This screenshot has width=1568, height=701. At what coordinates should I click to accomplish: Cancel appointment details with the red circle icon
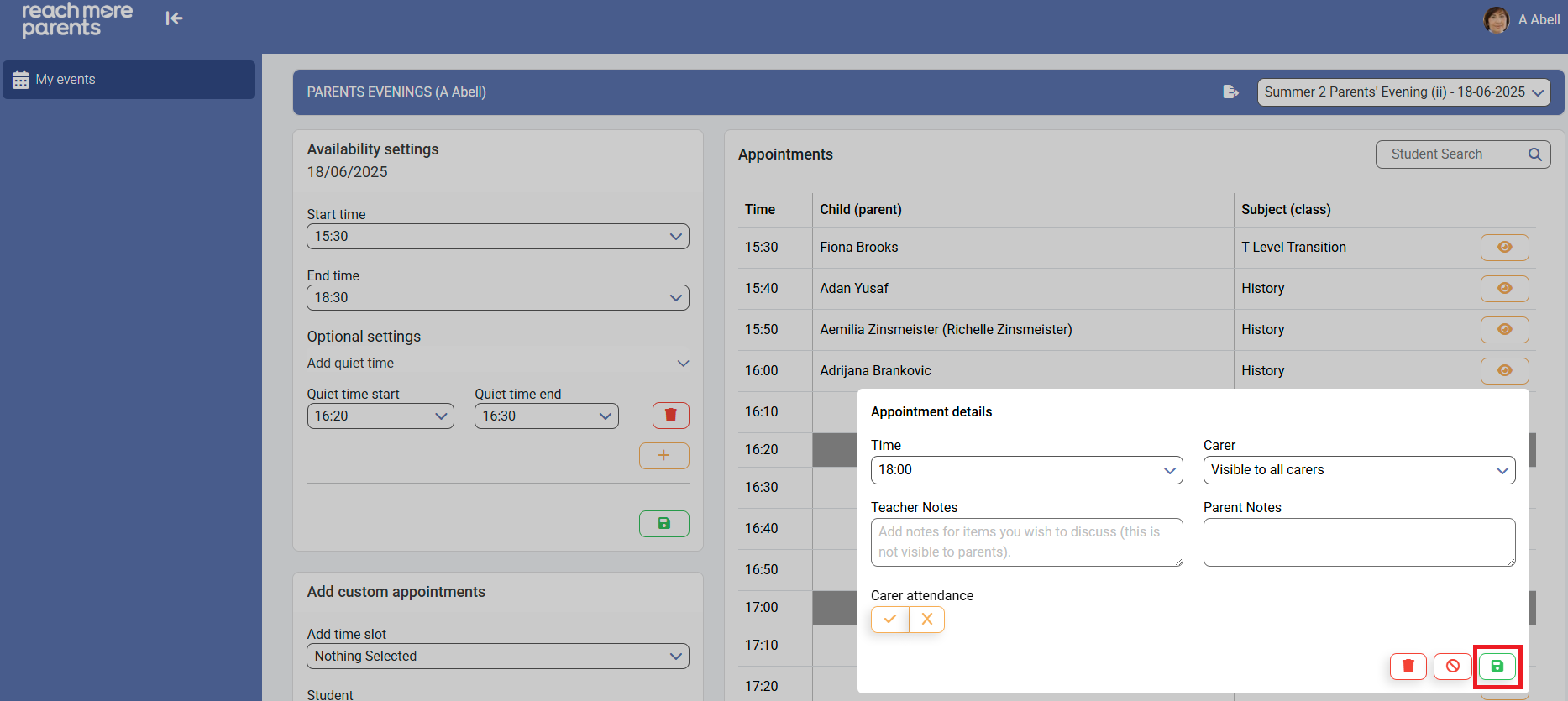click(x=1452, y=666)
